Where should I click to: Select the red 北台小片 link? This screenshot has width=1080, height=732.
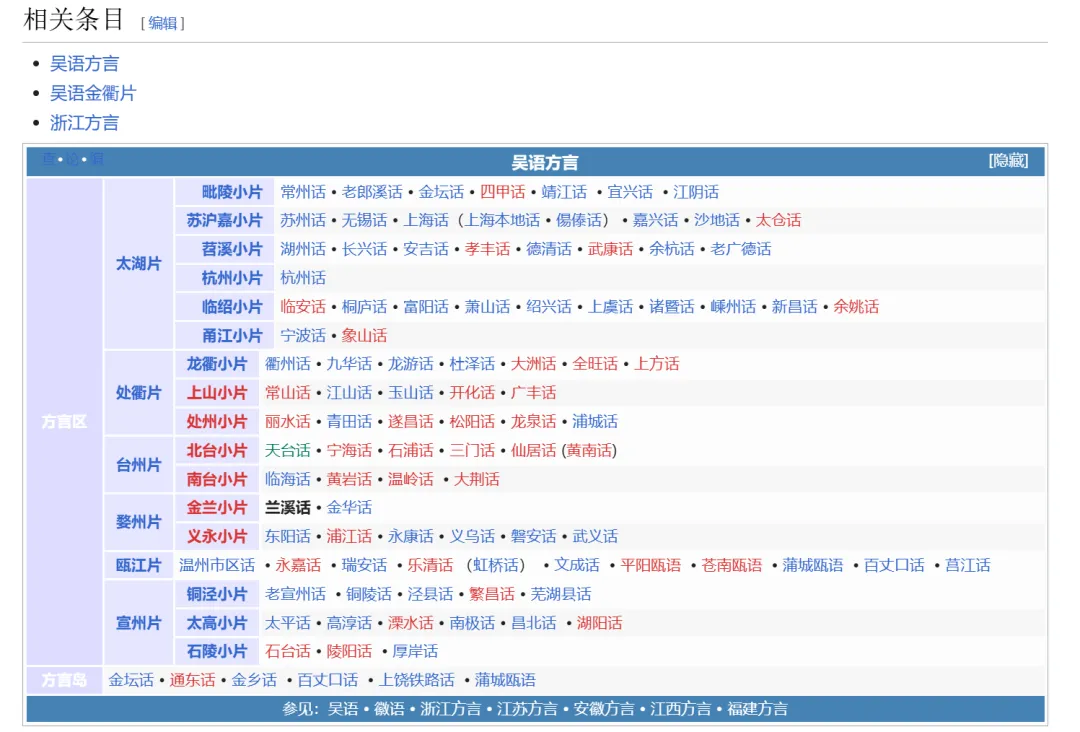point(217,451)
